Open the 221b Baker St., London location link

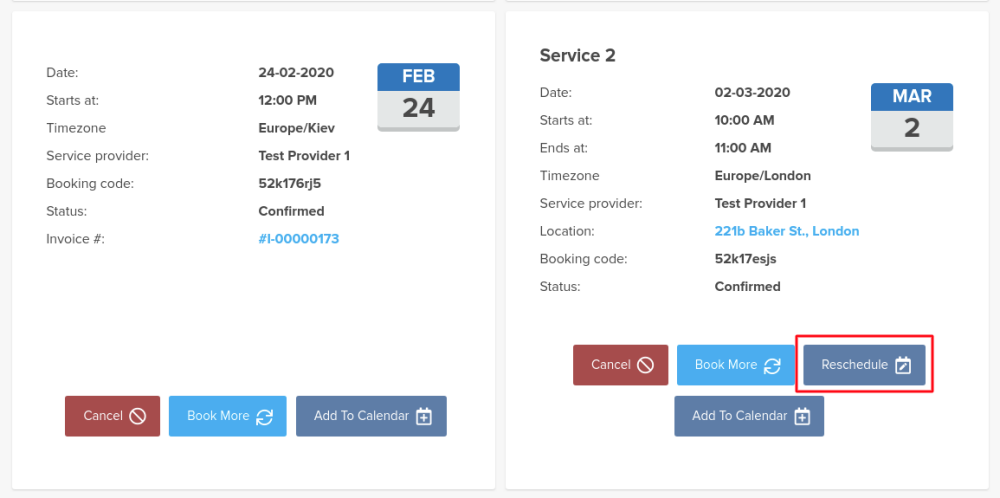coord(786,231)
